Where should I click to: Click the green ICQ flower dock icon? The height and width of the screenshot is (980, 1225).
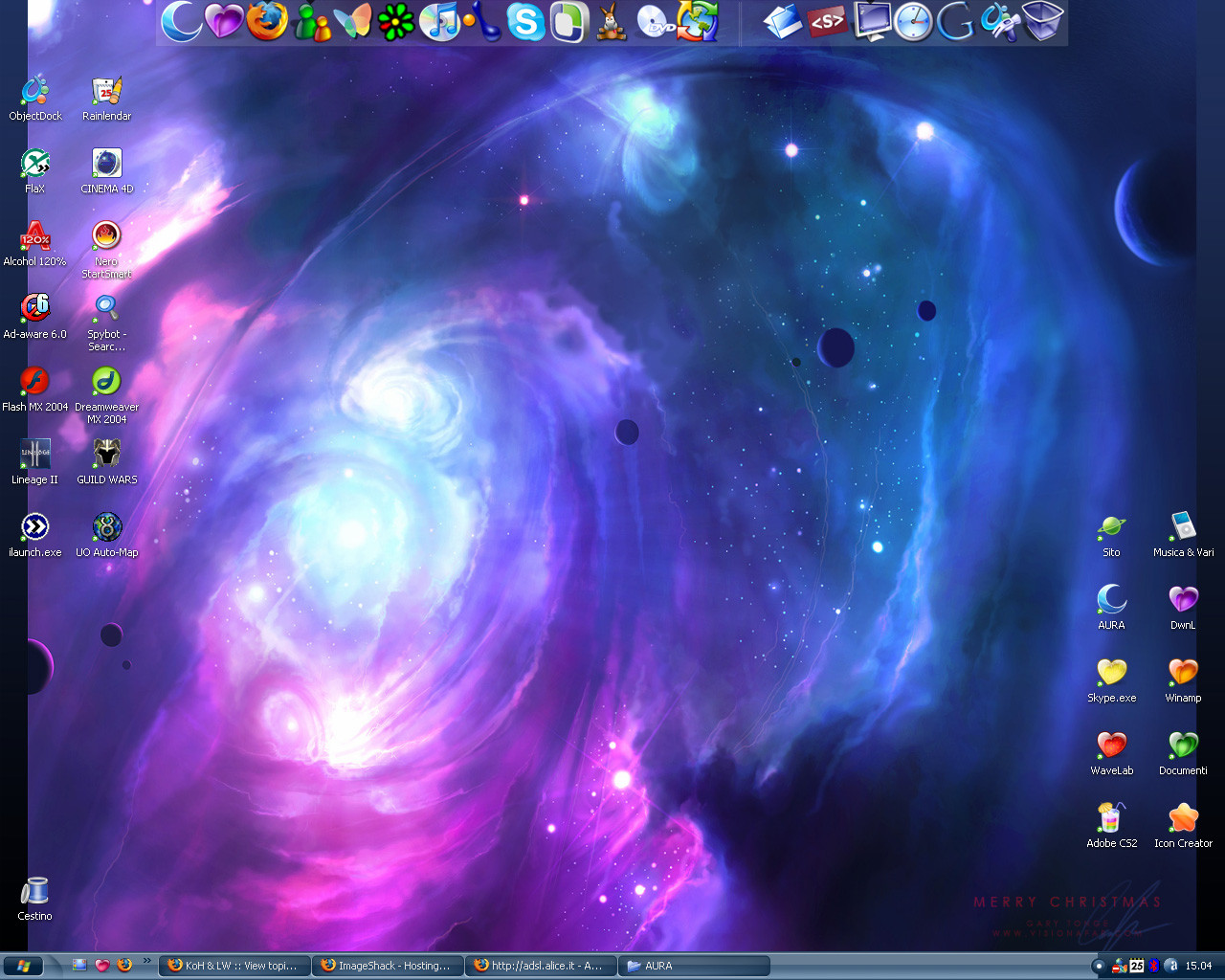click(x=396, y=21)
